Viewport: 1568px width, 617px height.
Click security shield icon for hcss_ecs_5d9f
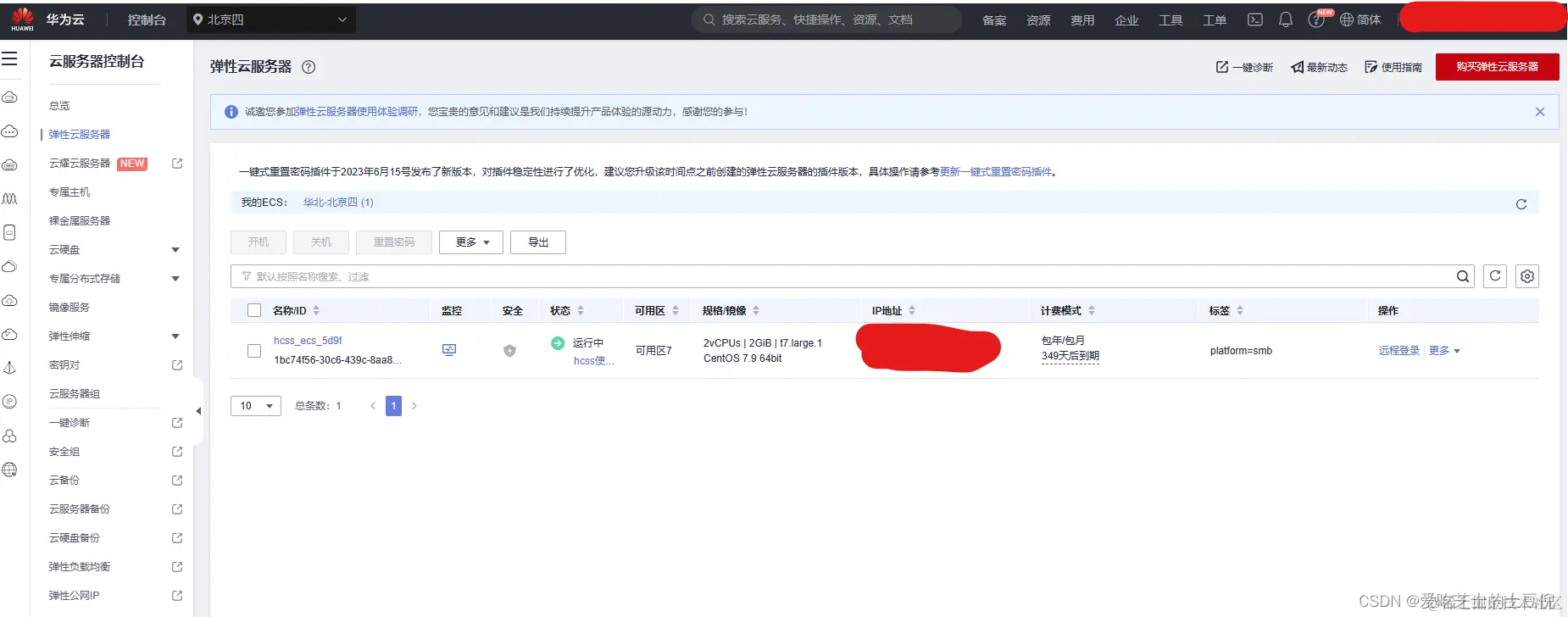point(509,350)
